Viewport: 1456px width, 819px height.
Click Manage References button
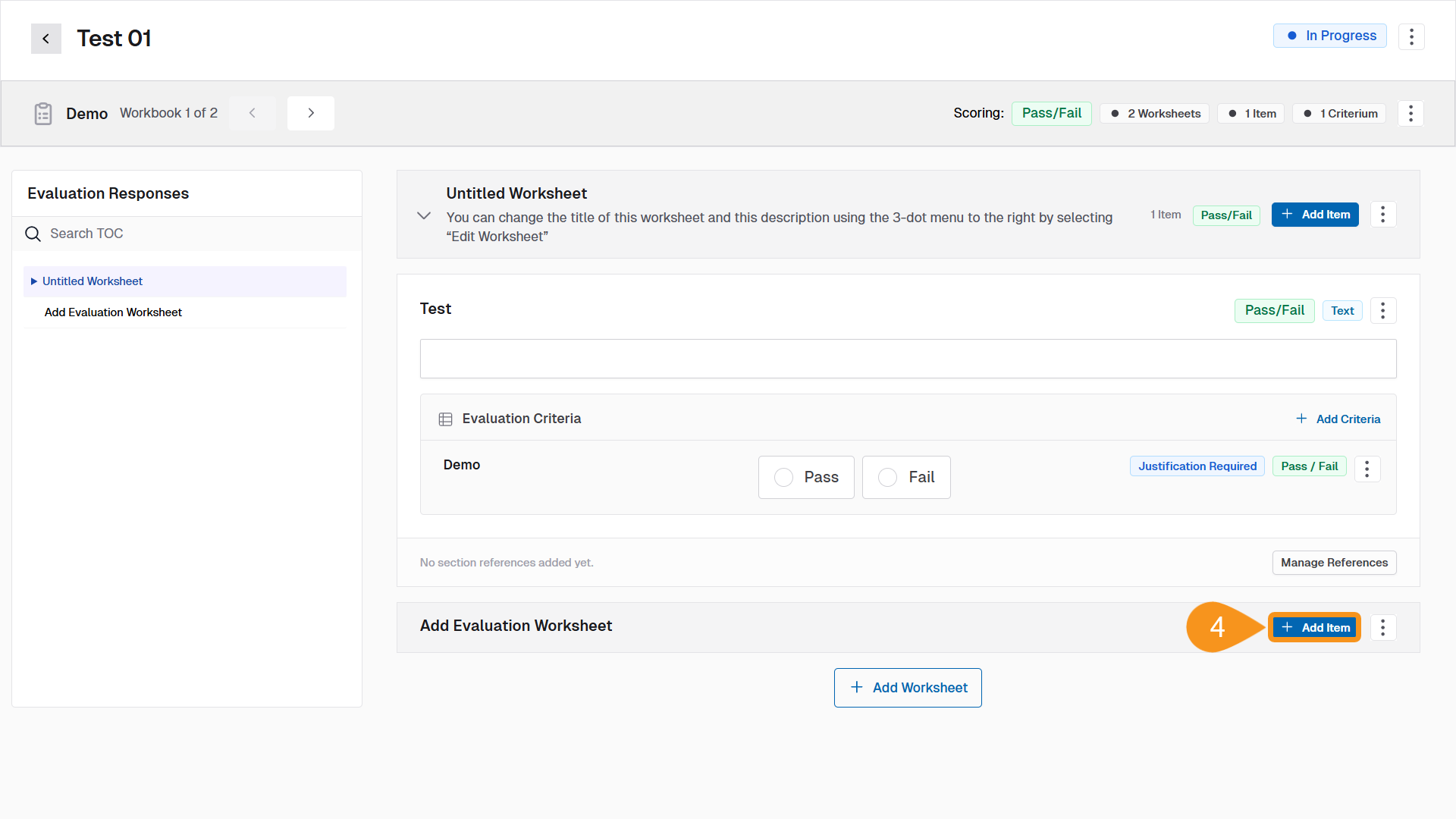(x=1334, y=563)
